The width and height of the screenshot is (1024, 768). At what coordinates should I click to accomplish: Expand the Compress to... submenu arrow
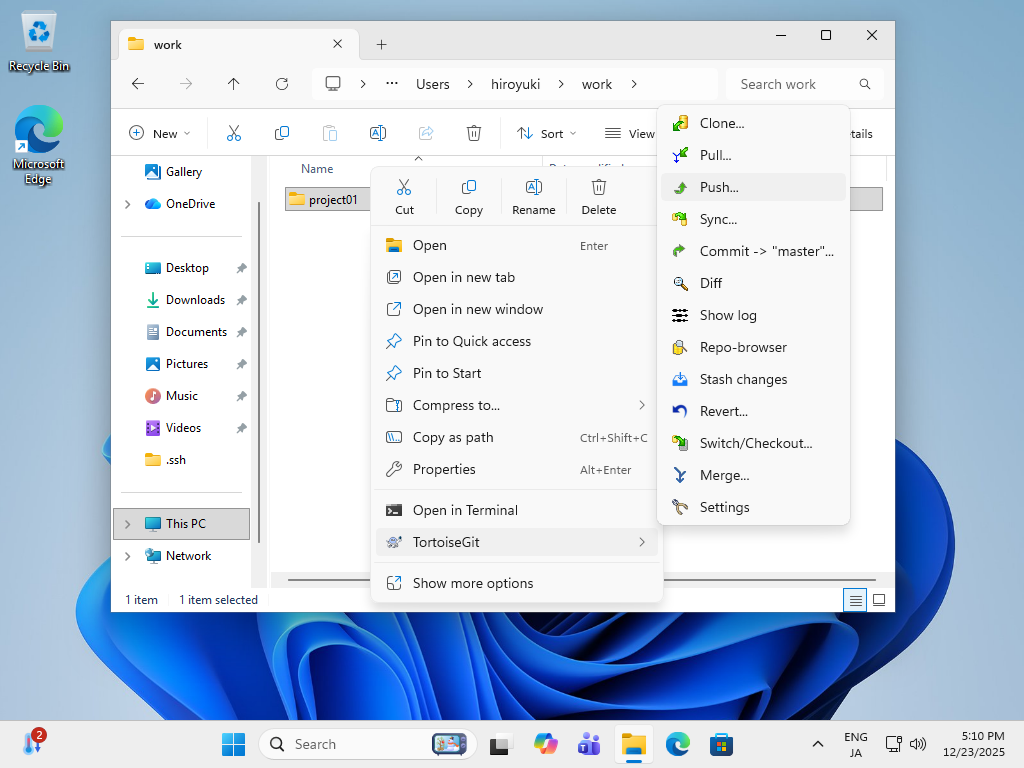point(642,405)
